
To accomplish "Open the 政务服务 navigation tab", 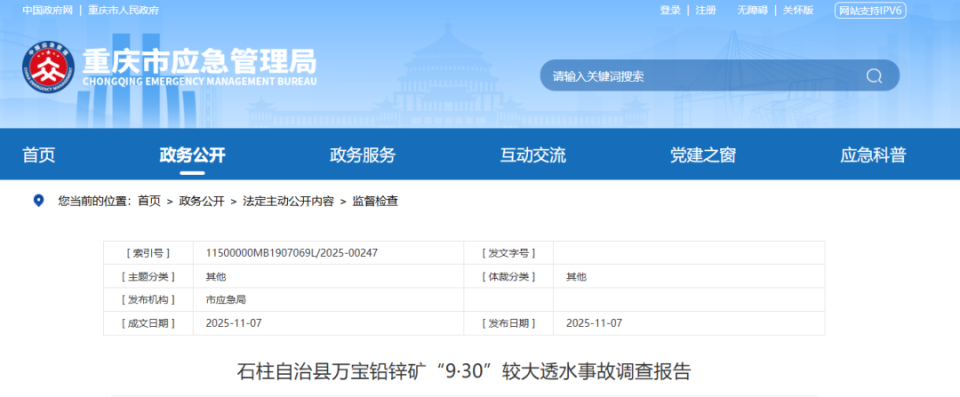I will [362, 155].
